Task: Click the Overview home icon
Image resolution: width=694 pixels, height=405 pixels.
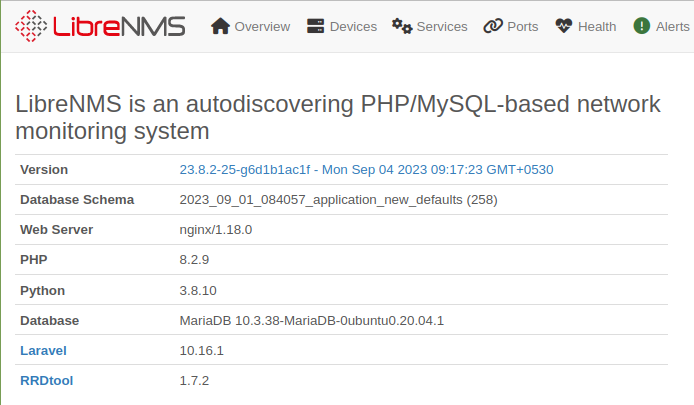Action: click(220, 26)
